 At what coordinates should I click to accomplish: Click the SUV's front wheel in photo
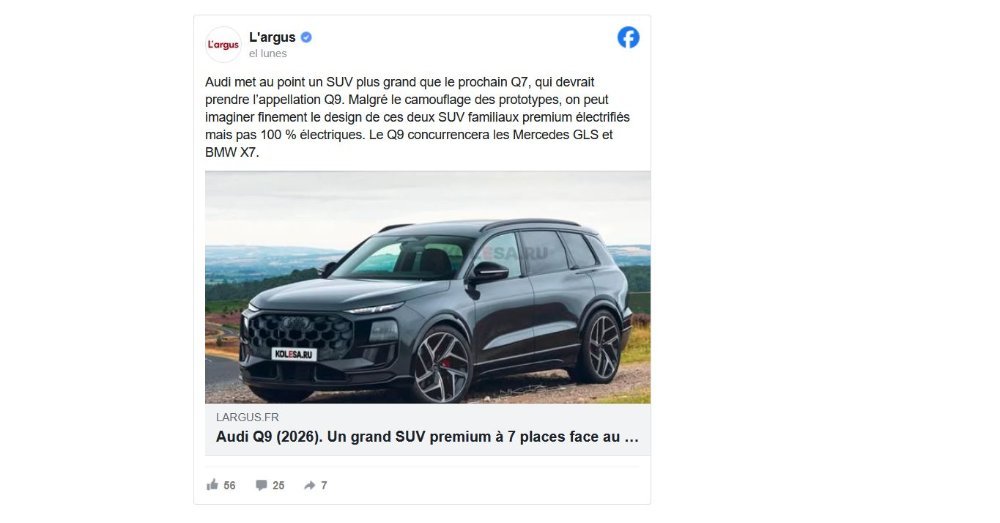(442, 365)
